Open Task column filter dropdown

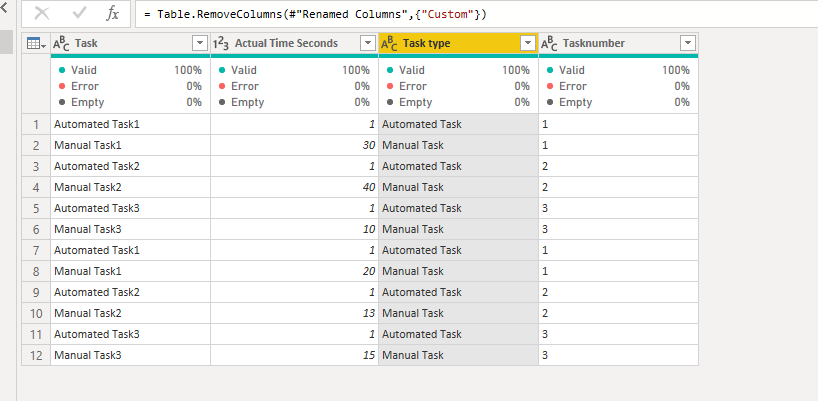pos(200,43)
